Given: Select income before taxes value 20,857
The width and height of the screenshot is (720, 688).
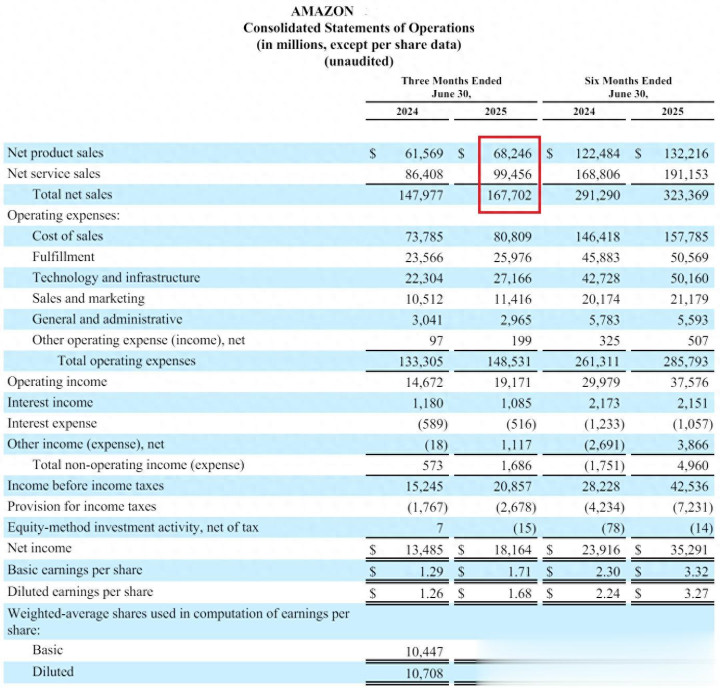Looking at the screenshot, I should [x=512, y=486].
